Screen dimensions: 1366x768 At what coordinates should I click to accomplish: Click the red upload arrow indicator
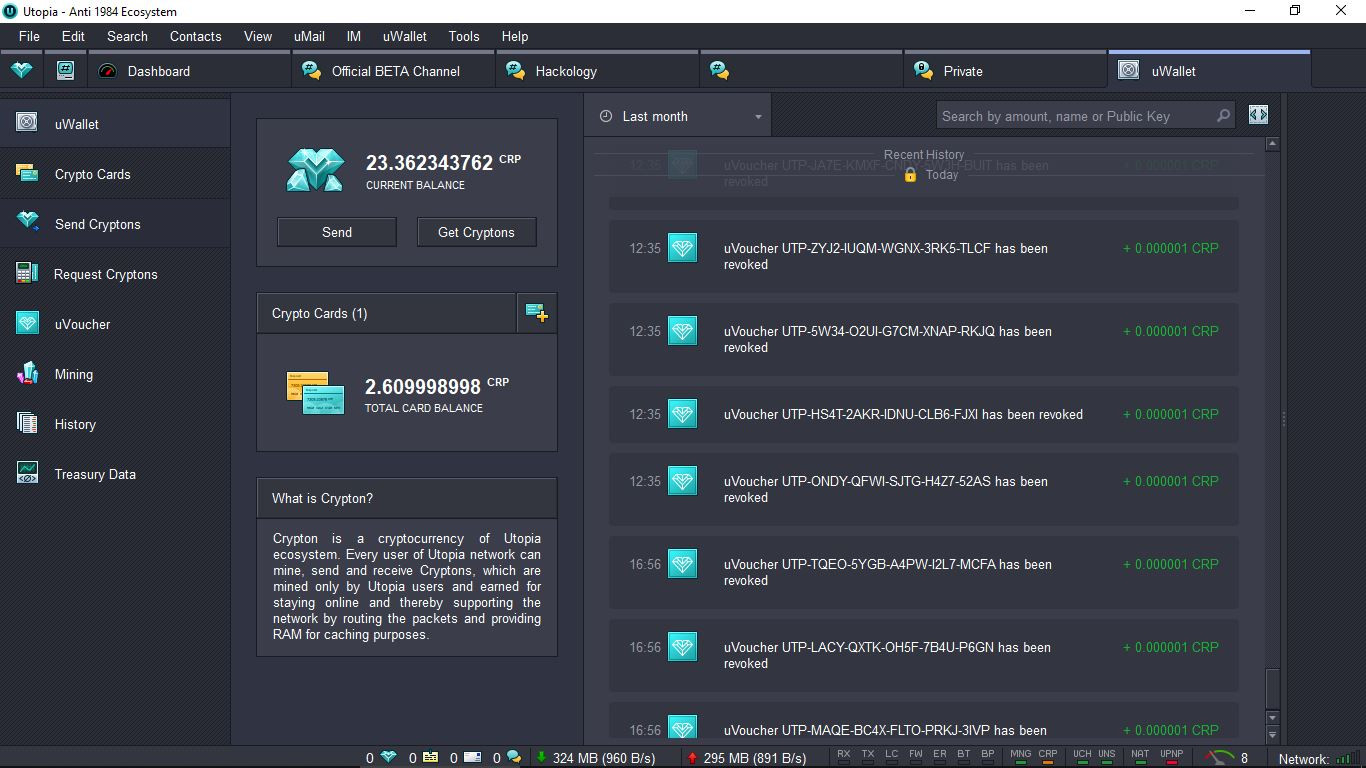click(692, 757)
